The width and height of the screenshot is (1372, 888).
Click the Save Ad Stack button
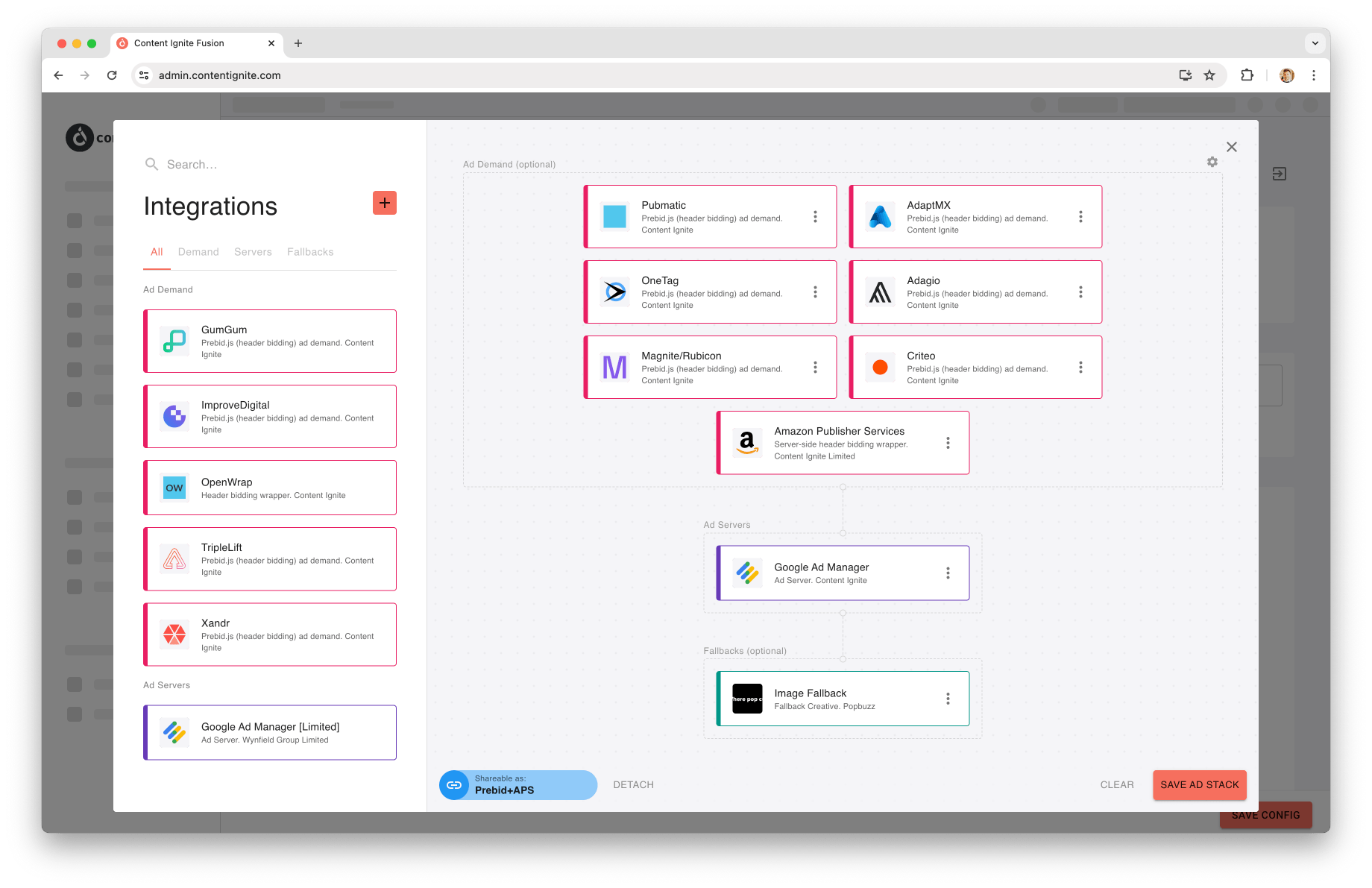[x=1199, y=785]
